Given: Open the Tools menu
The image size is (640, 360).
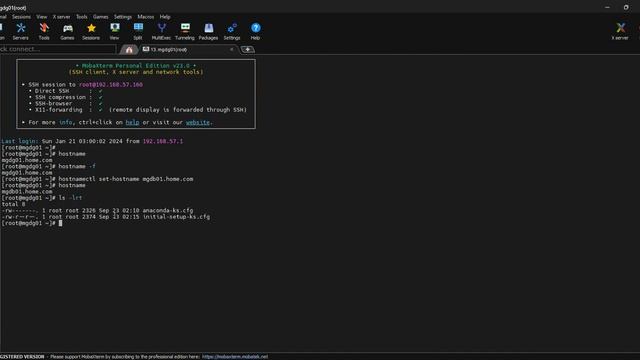Looking at the screenshot, I should 82,17.
